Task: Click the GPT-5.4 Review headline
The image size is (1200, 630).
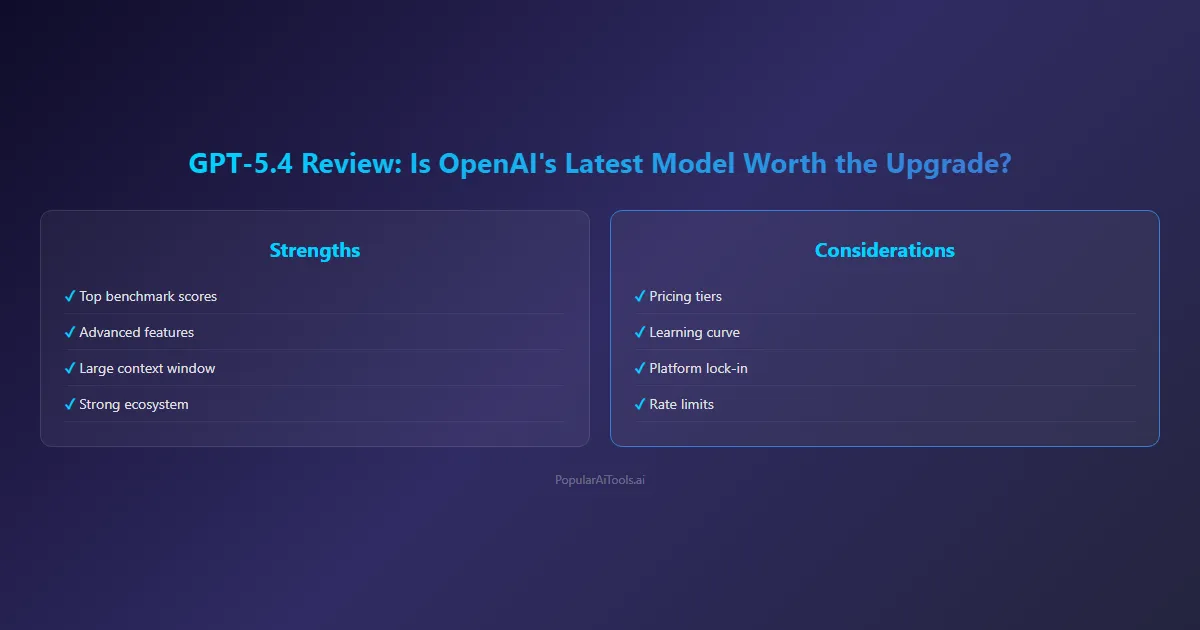Action: [600, 164]
